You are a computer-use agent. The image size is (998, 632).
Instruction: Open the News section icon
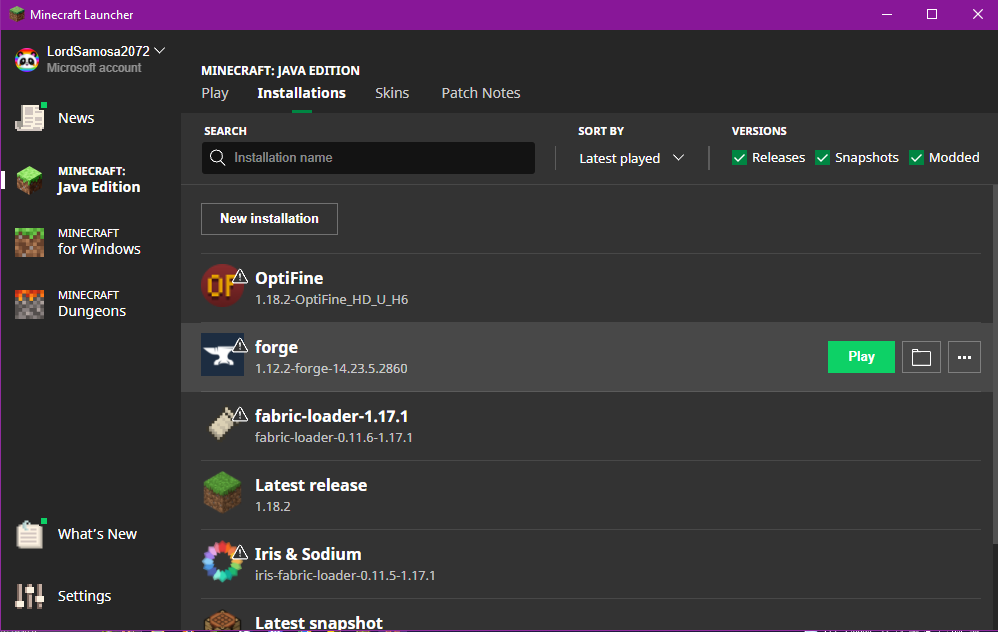(30, 118)
